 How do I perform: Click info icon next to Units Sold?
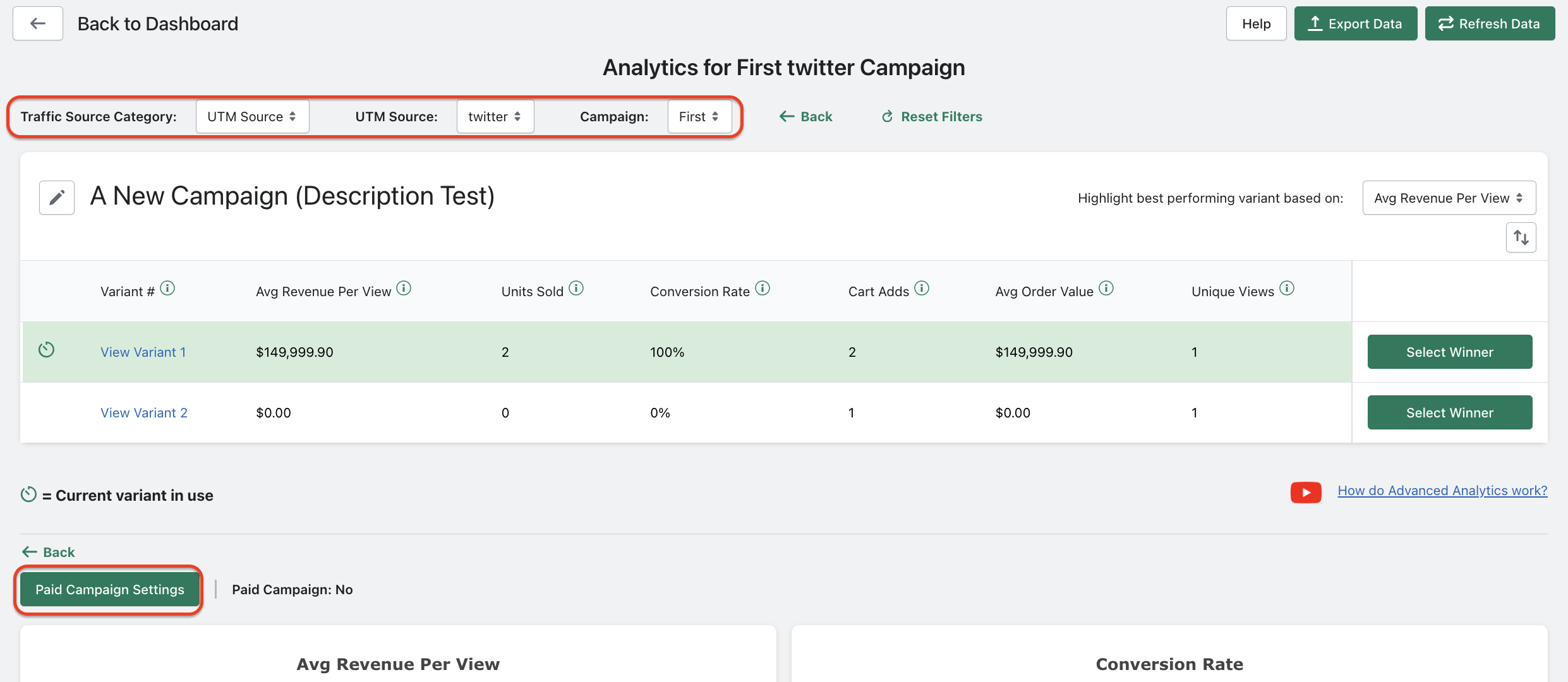(x=576, y=289)
